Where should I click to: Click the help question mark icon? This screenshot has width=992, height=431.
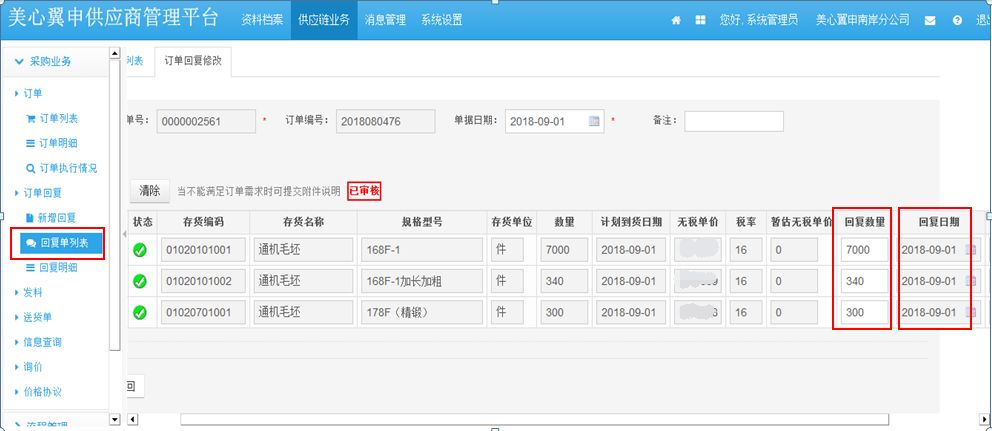[957, 20]
